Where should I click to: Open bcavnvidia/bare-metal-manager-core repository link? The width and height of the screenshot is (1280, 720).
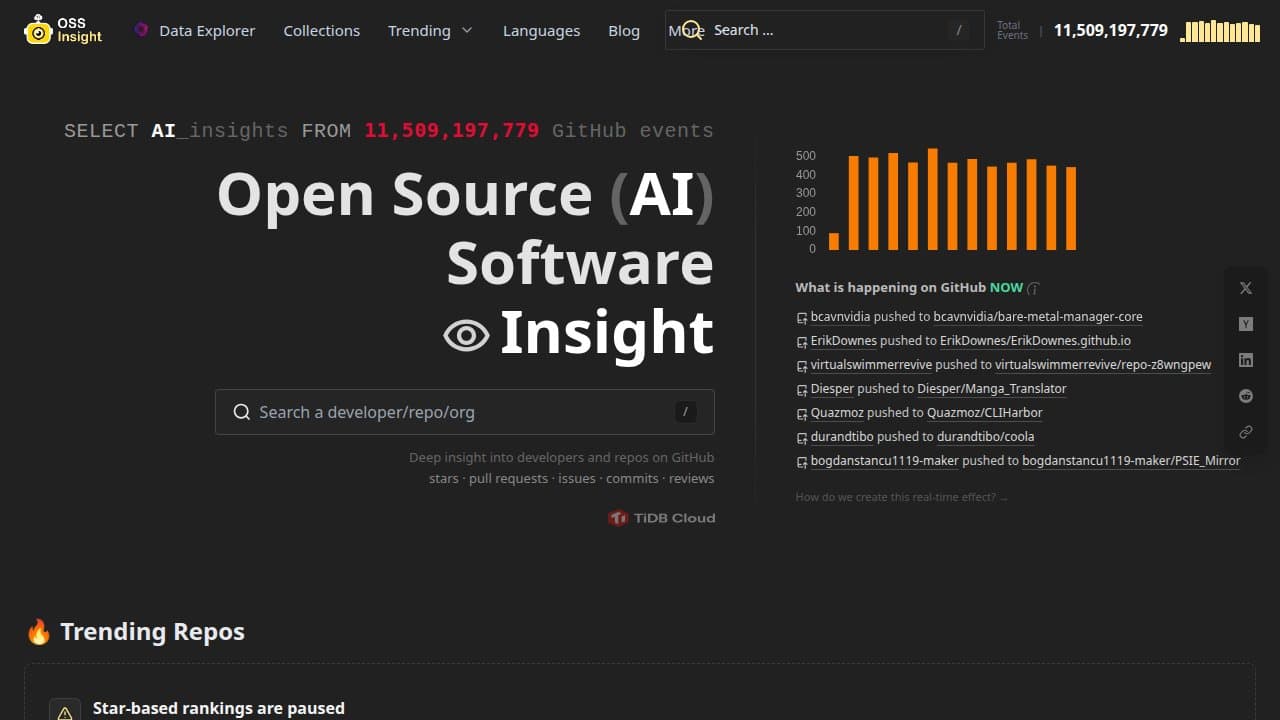click(1038, 317)
